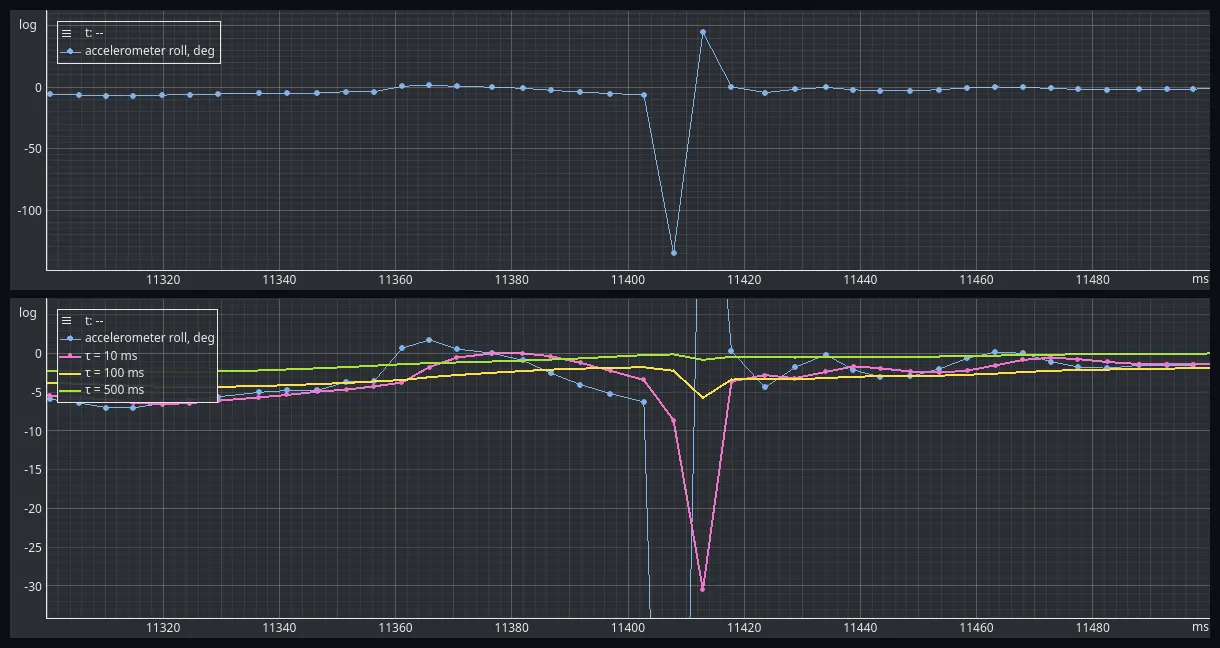Viewport: 1220px width, 648px height.
Task: Click the 't: --' readout in the bottom plot legend
Action: point(94,321)
